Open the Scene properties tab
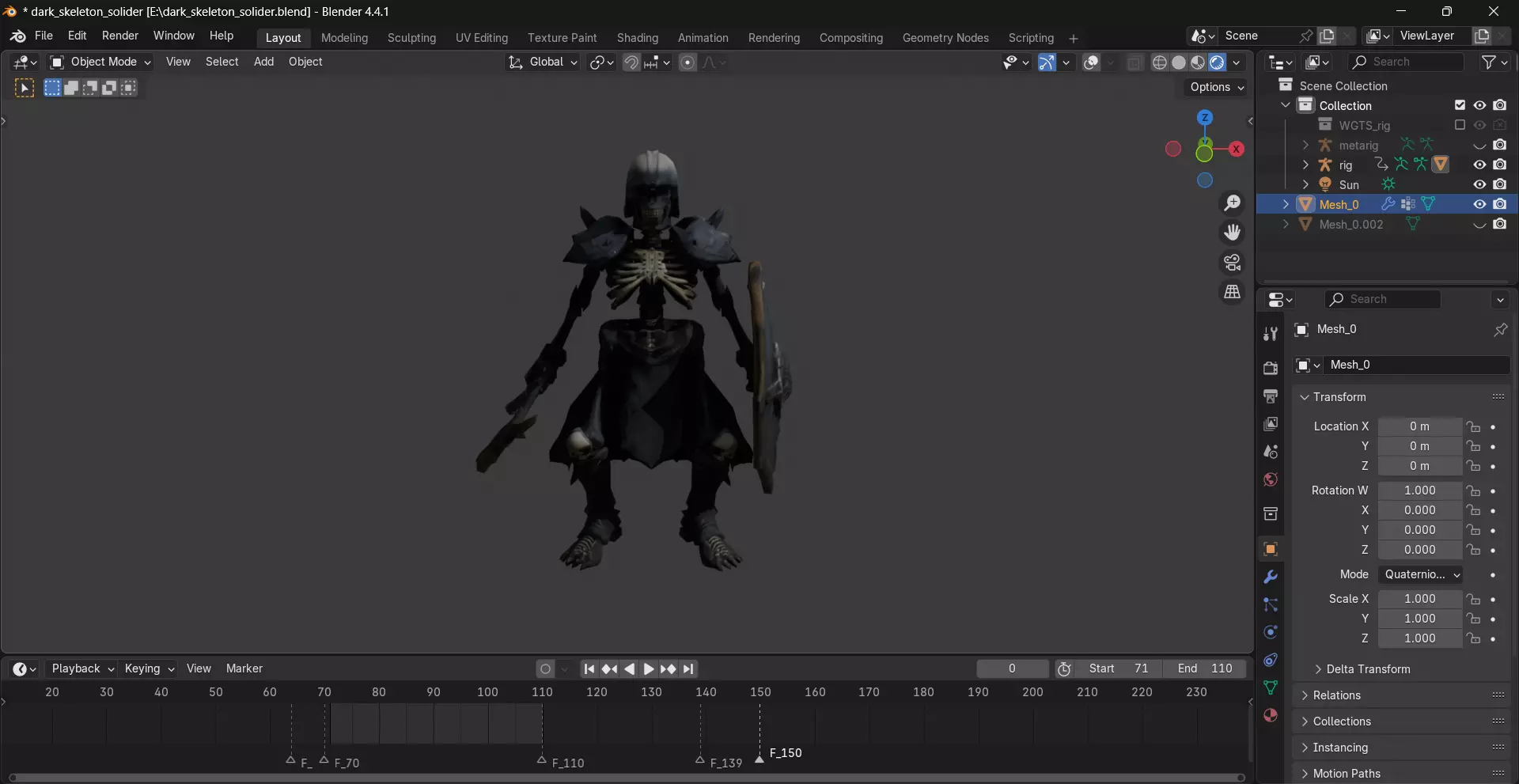 1271,452
